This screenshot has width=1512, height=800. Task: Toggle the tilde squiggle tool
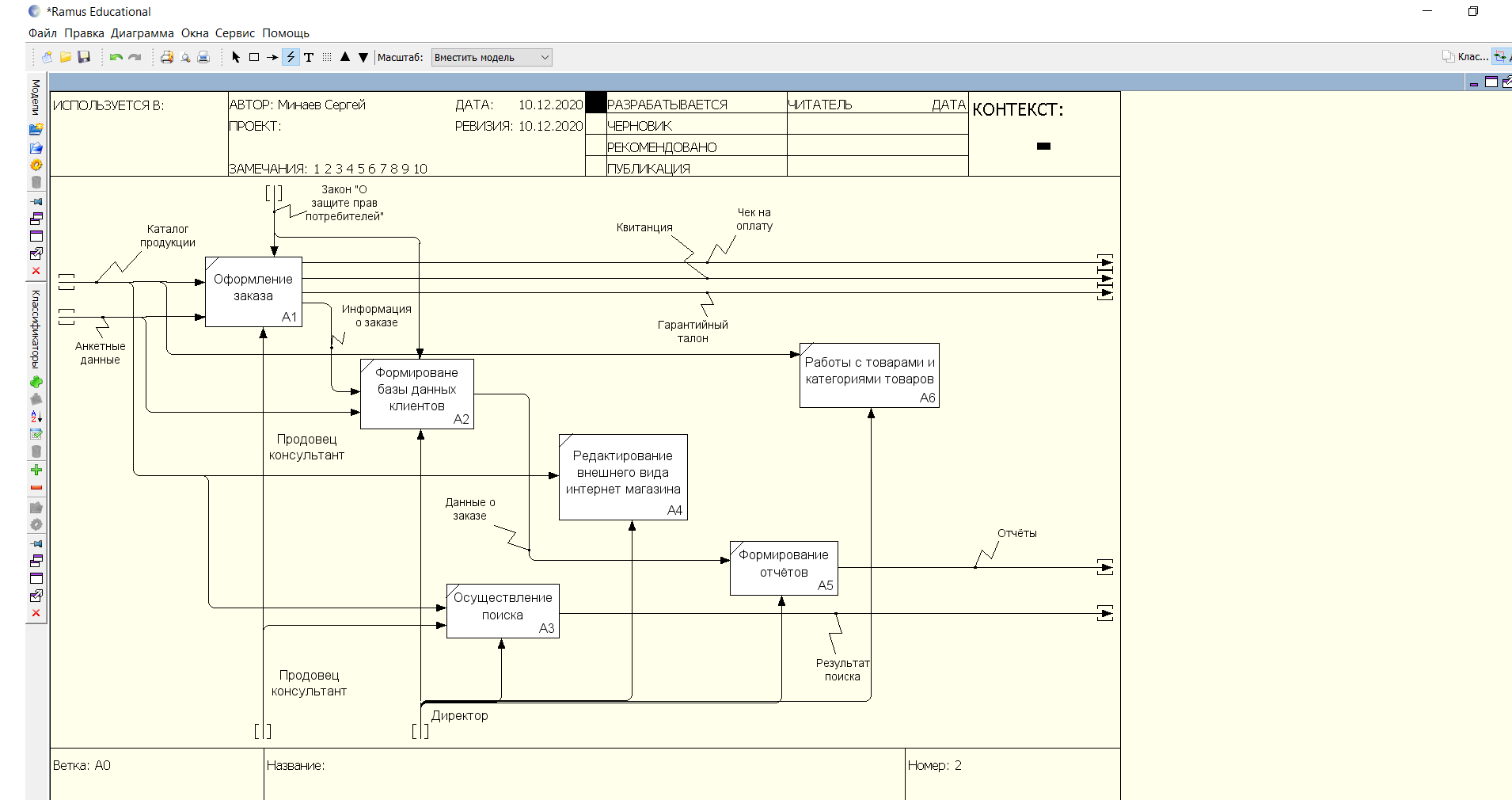coord(291,57)
